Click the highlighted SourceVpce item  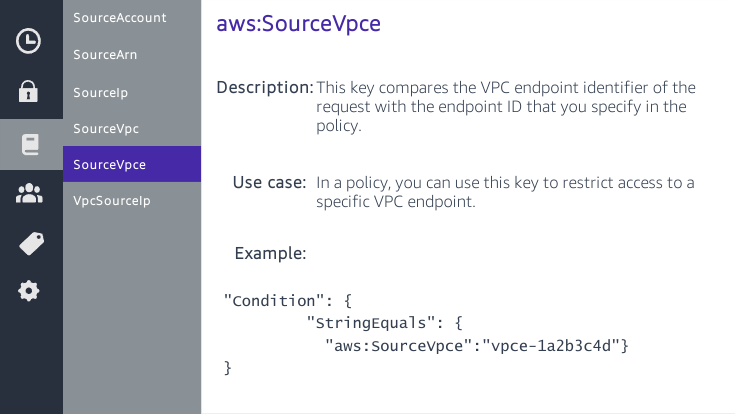pyautogui.click(x=108, y=164)
